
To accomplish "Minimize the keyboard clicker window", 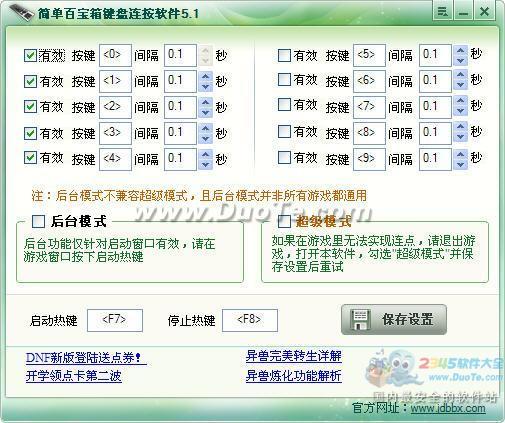I will pos(464,12).
